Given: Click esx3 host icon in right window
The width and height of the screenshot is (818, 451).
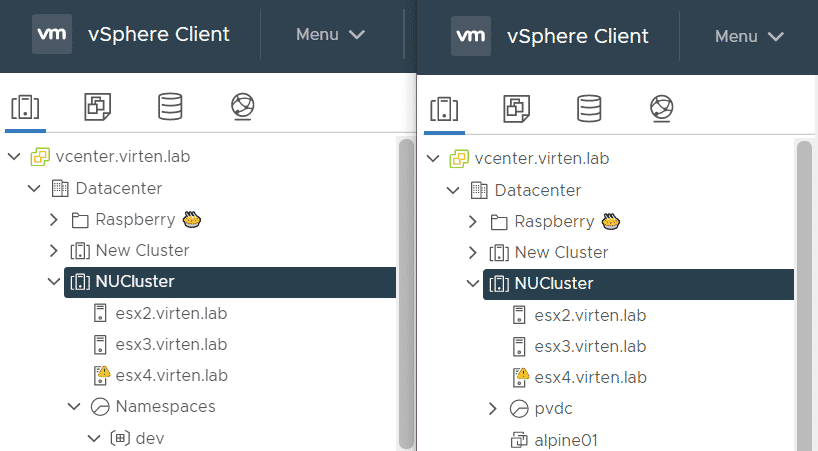Looking at the screenshot, I should (519, 346).
